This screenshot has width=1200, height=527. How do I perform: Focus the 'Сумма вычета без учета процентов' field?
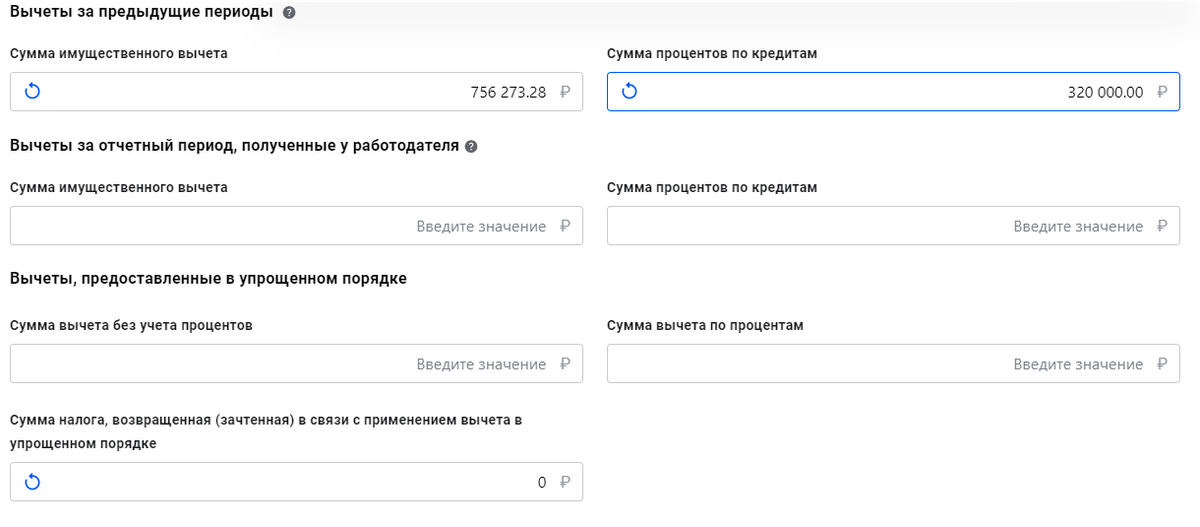tap(296, 364)
